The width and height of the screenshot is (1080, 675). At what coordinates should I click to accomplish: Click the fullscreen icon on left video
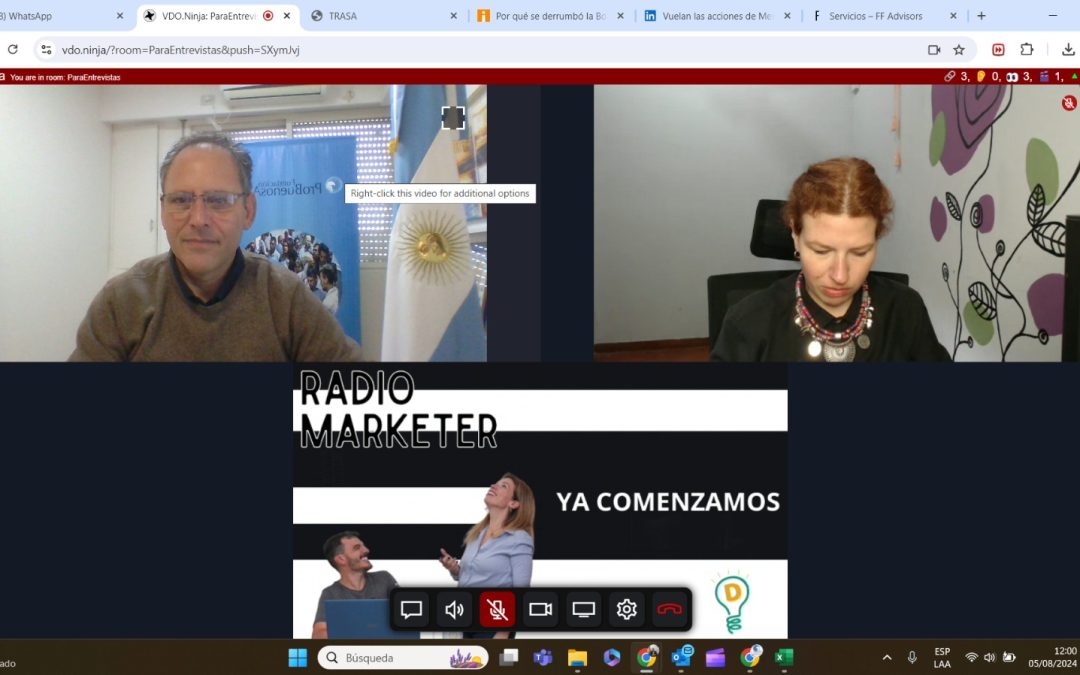click(x=453, y=118)
